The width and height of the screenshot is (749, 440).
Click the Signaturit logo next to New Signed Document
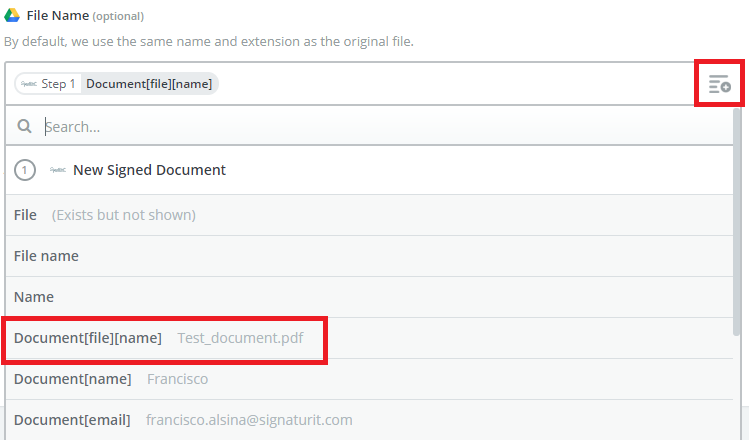(58, 170)
